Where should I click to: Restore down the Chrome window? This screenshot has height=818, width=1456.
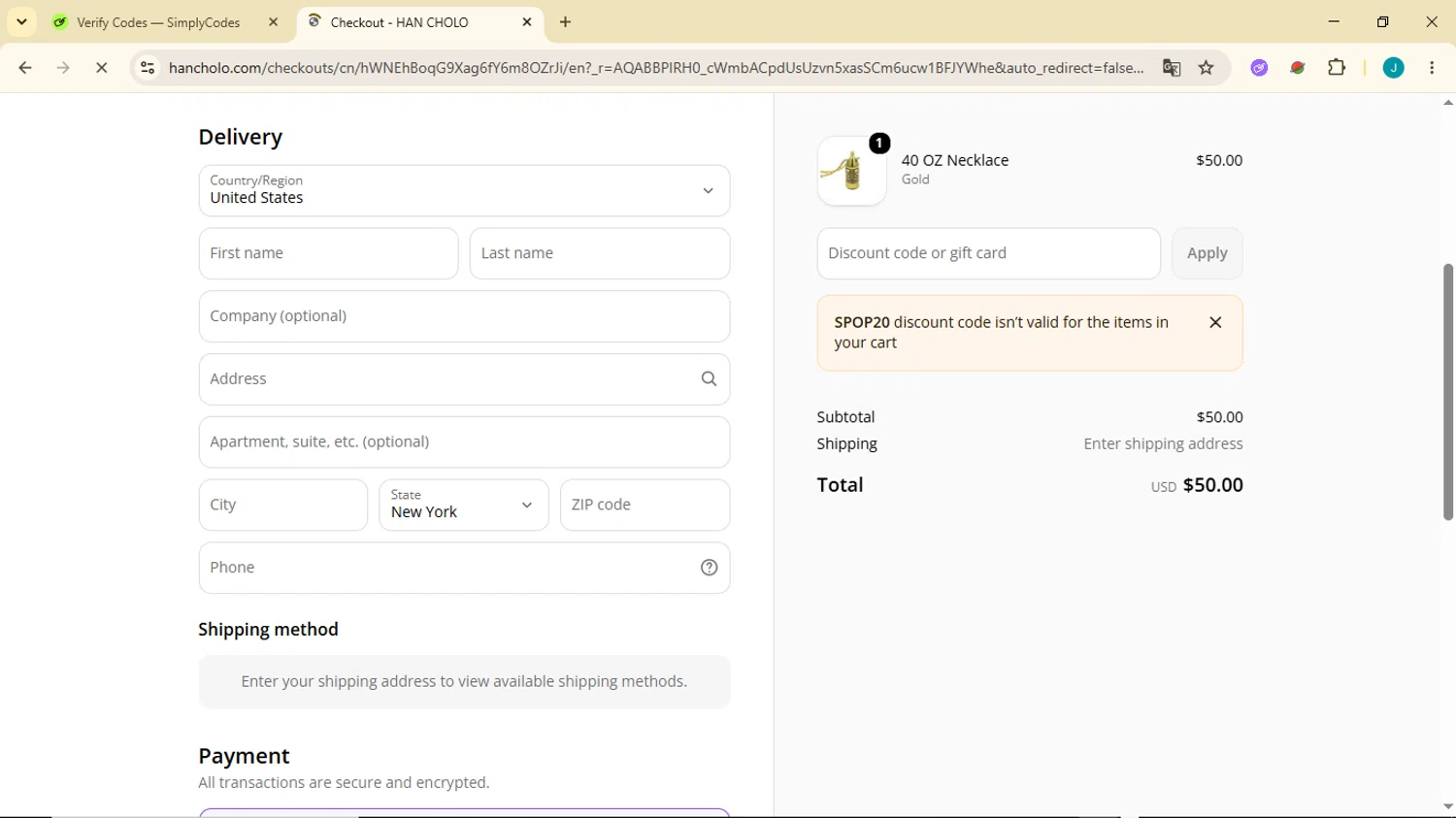click(1382, 21)
